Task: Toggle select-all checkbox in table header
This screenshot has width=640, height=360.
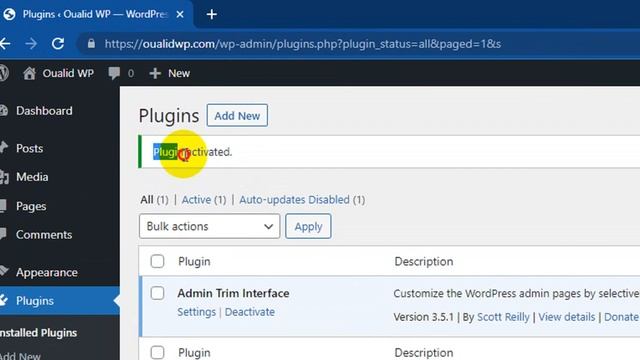Action: click(157, 261)
